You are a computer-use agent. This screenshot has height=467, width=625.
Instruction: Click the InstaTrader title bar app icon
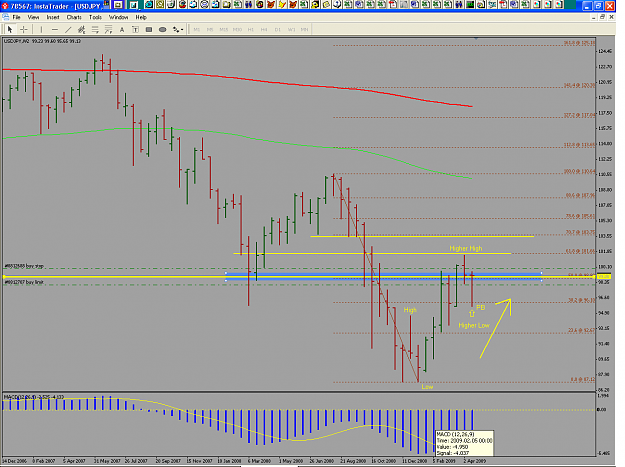pyautogui.click(x=5, y=6)
